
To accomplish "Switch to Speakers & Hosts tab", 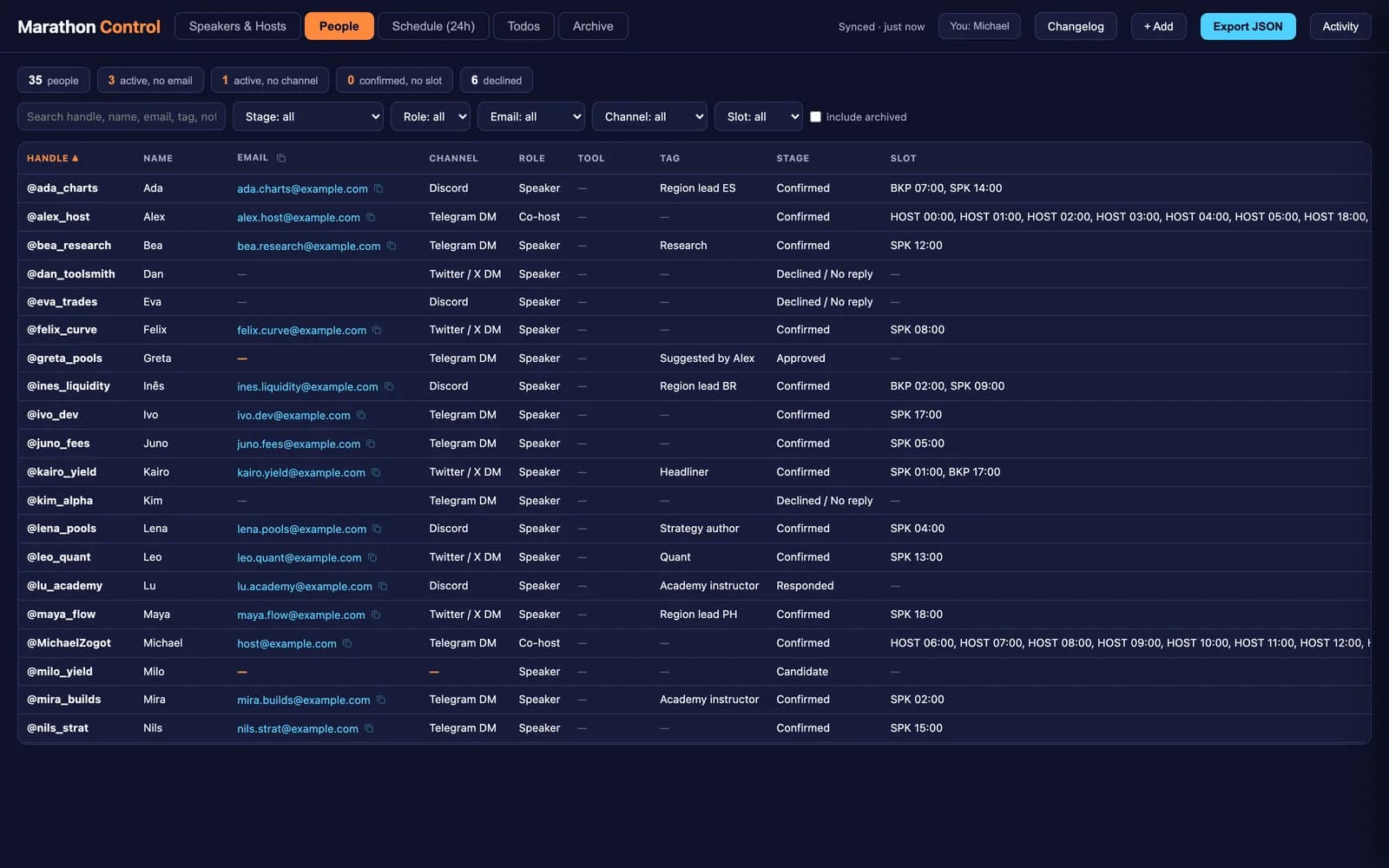I will coord(237,26).
